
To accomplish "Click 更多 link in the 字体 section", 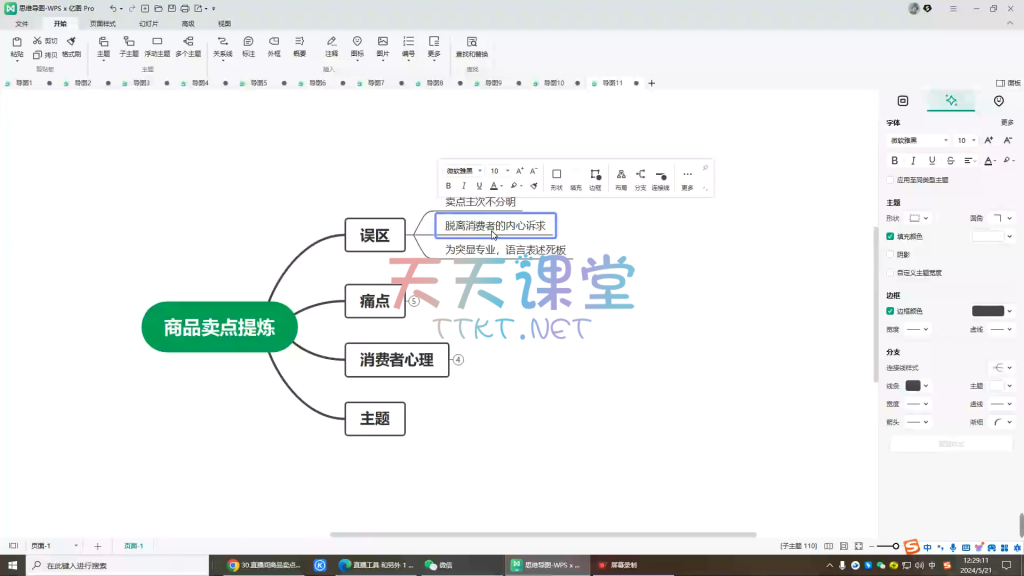I will 1006,122.
